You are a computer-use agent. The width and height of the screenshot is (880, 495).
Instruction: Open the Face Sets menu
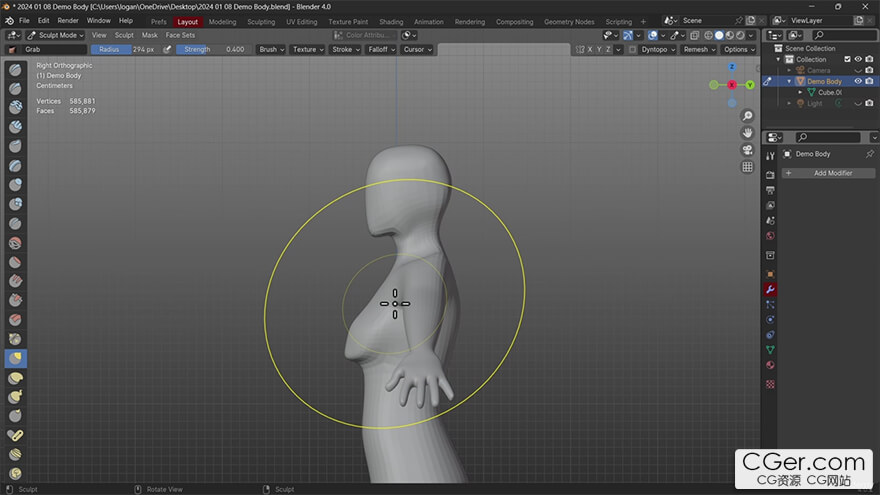(x=180, y=35)
